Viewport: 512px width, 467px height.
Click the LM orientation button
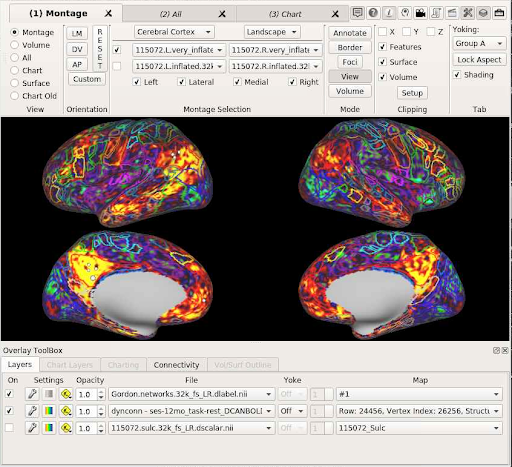pos(77,33)
